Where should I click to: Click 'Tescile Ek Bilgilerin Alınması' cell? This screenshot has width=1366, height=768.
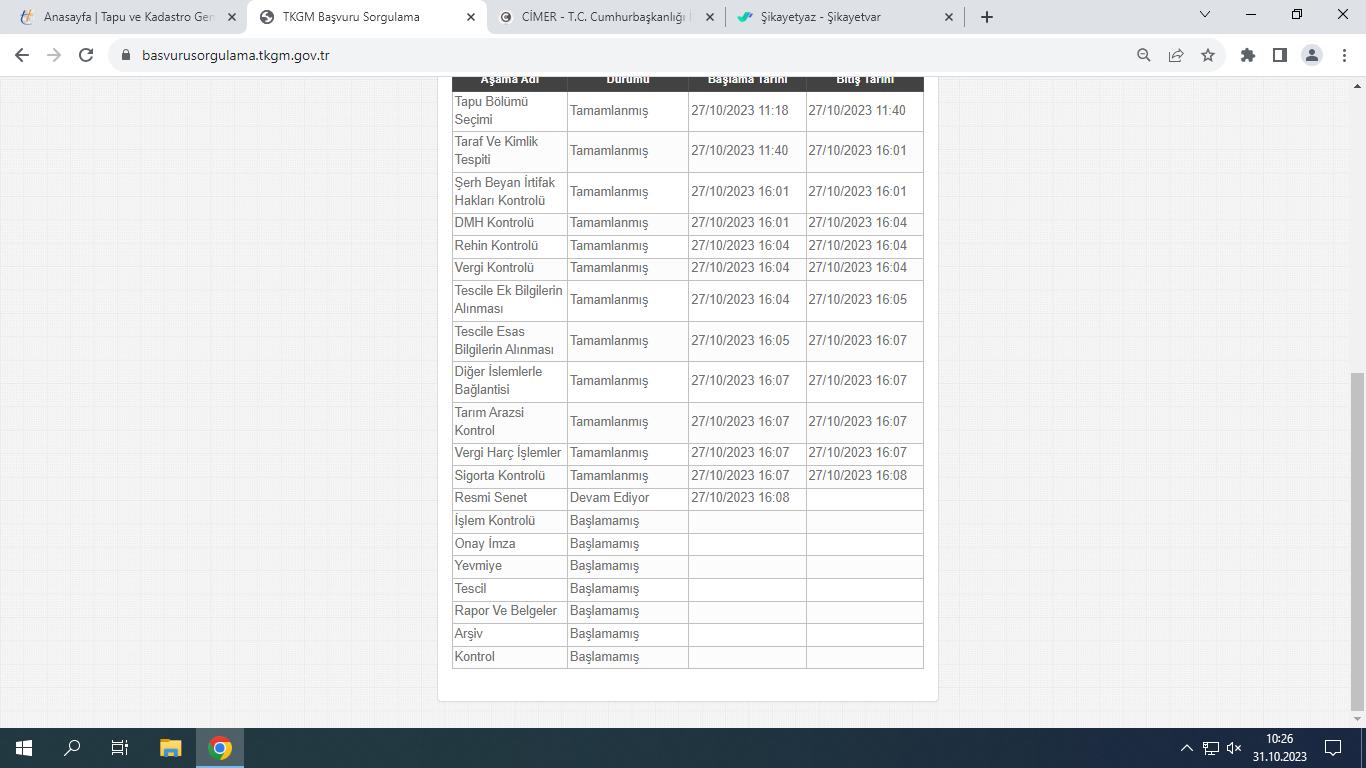509,300
